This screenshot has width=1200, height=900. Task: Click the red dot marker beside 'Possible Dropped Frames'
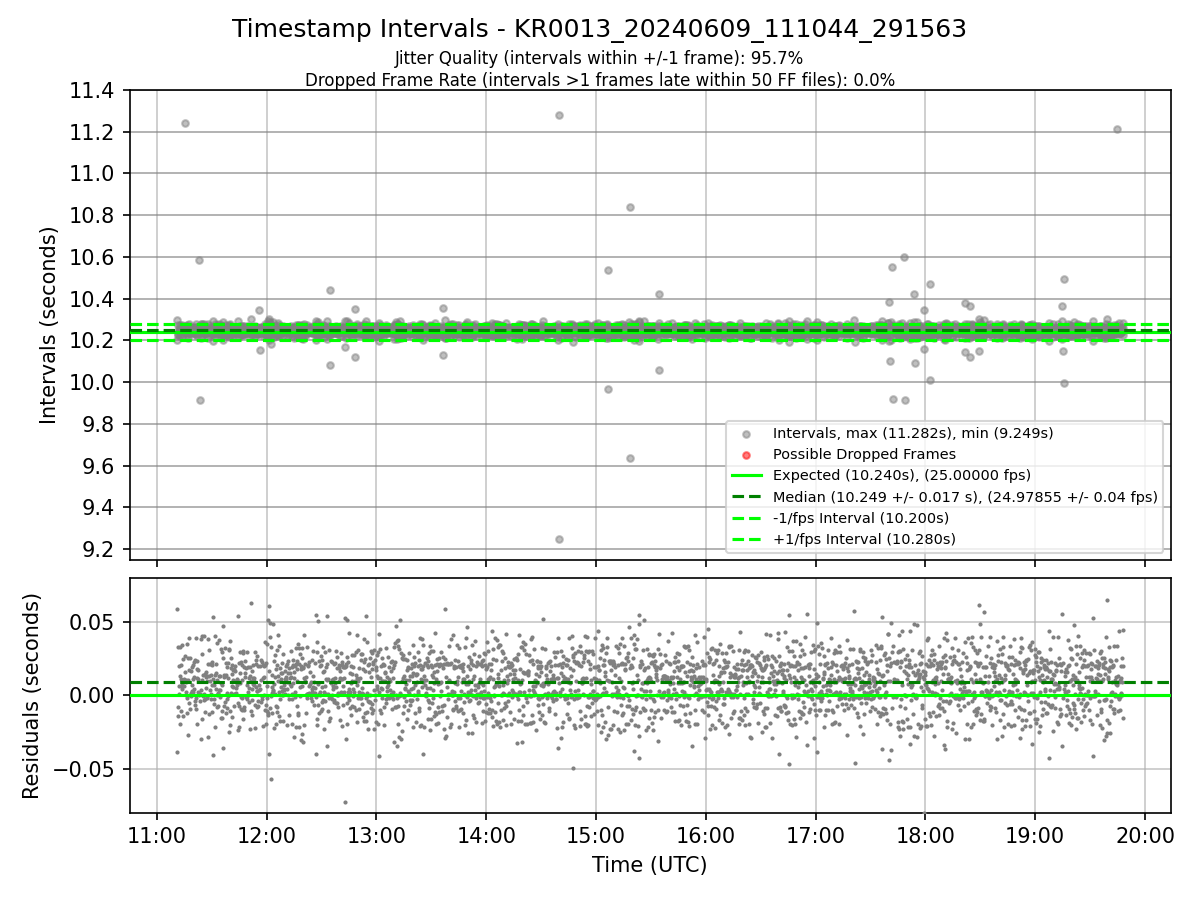[x=746, y=455]
